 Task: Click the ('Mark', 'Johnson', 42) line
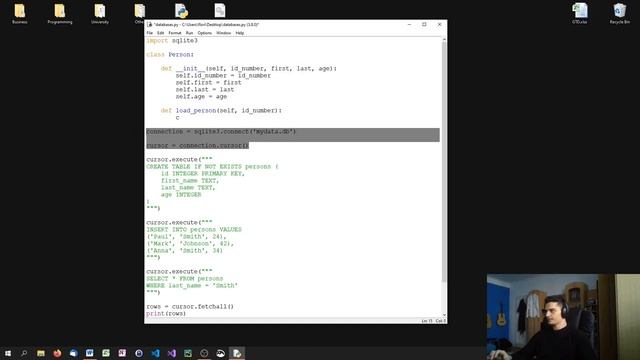(x=190, y=244)
